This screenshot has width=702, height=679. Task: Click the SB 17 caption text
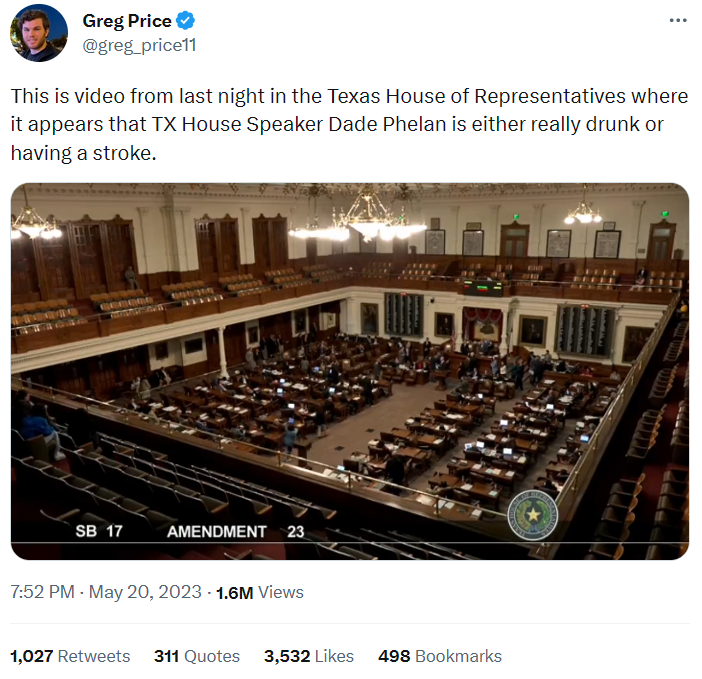tap(99, 531)
